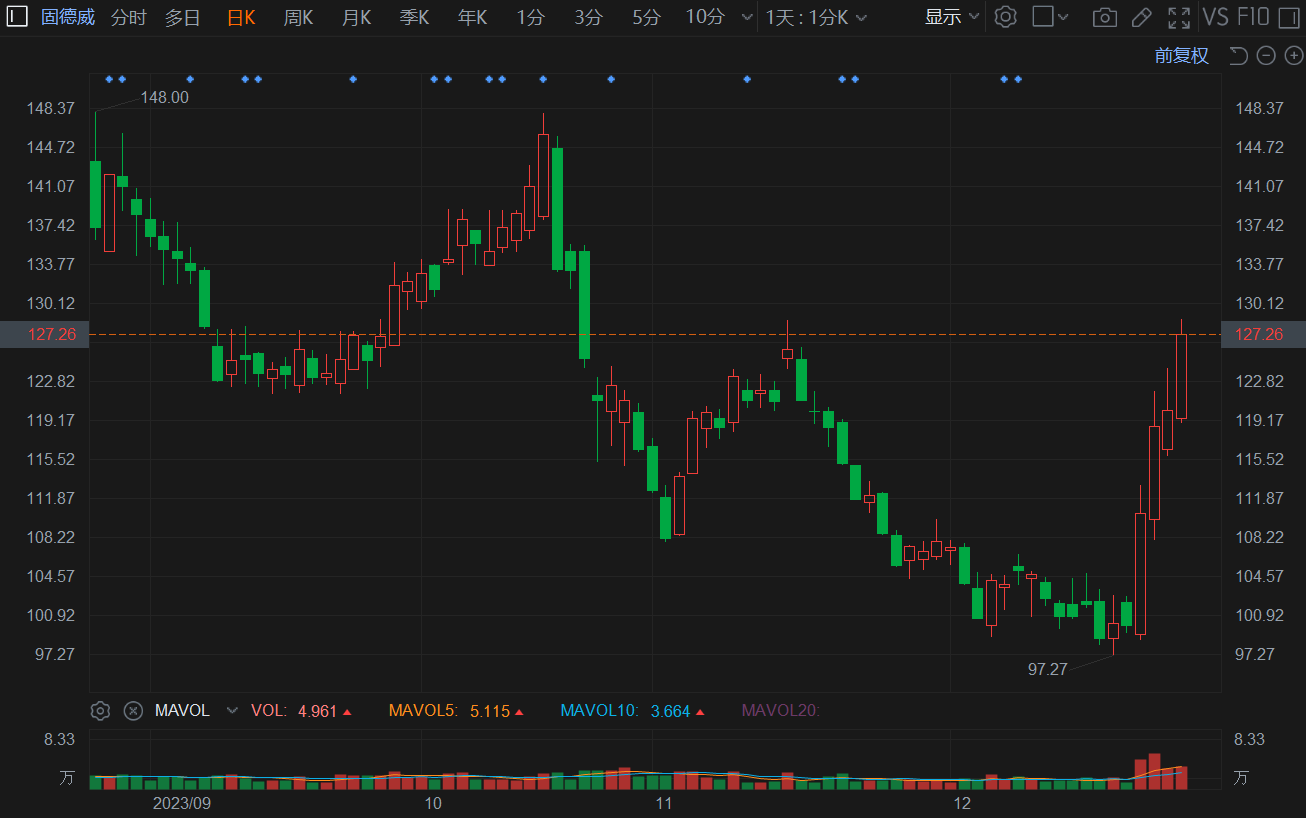Click the 固德威 stock name

coord(68,17)
